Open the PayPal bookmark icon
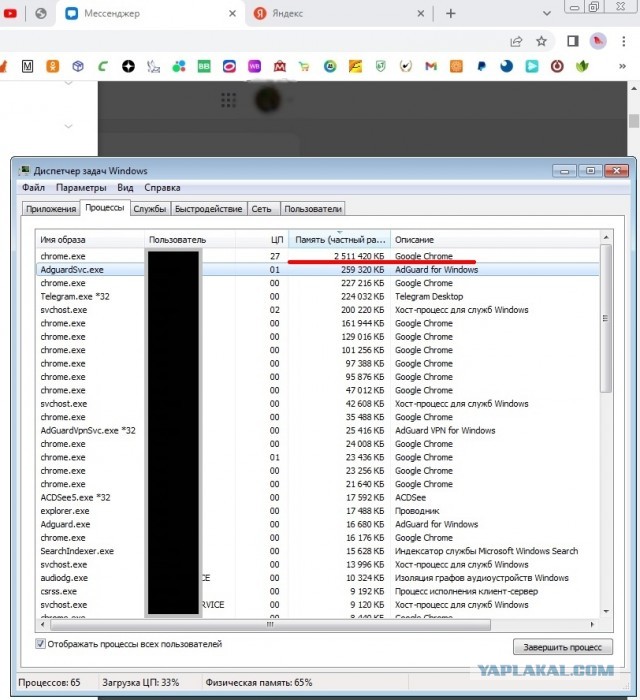This screenshot has width=640, height=700. (481, 67)
